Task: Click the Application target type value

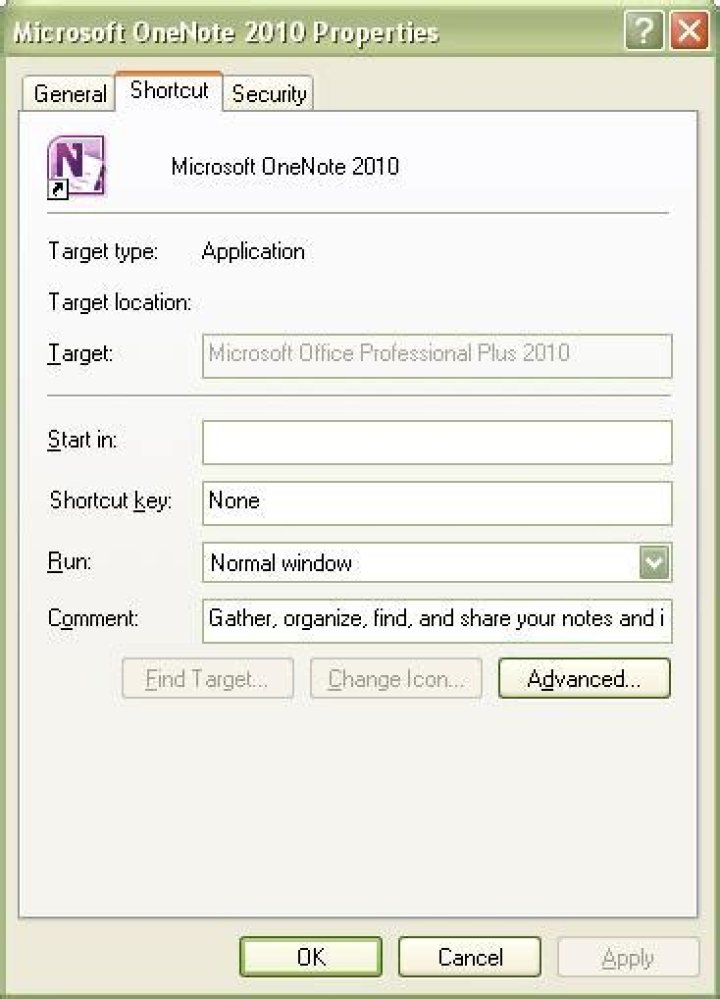Action: pos(253,251)
